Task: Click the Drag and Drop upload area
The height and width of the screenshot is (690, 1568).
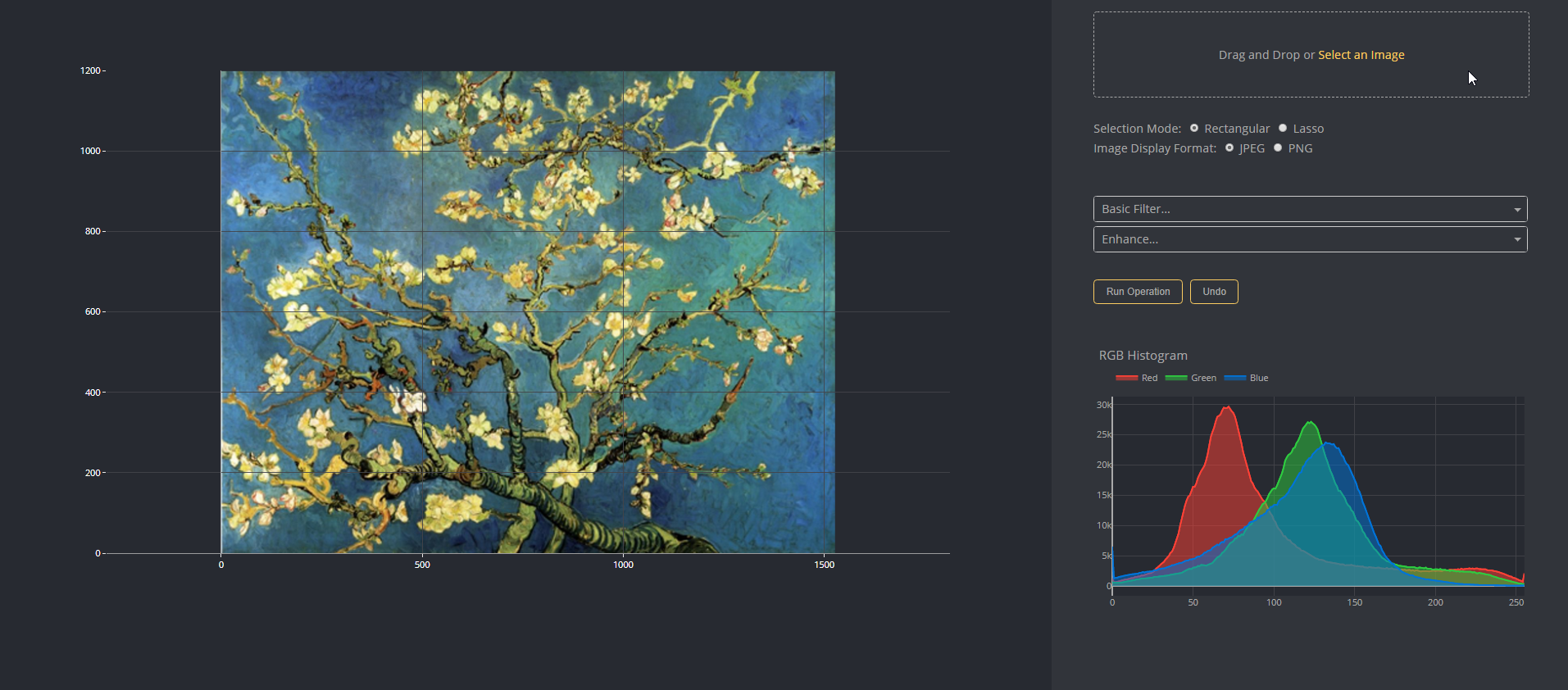Action: (1311, 55)
